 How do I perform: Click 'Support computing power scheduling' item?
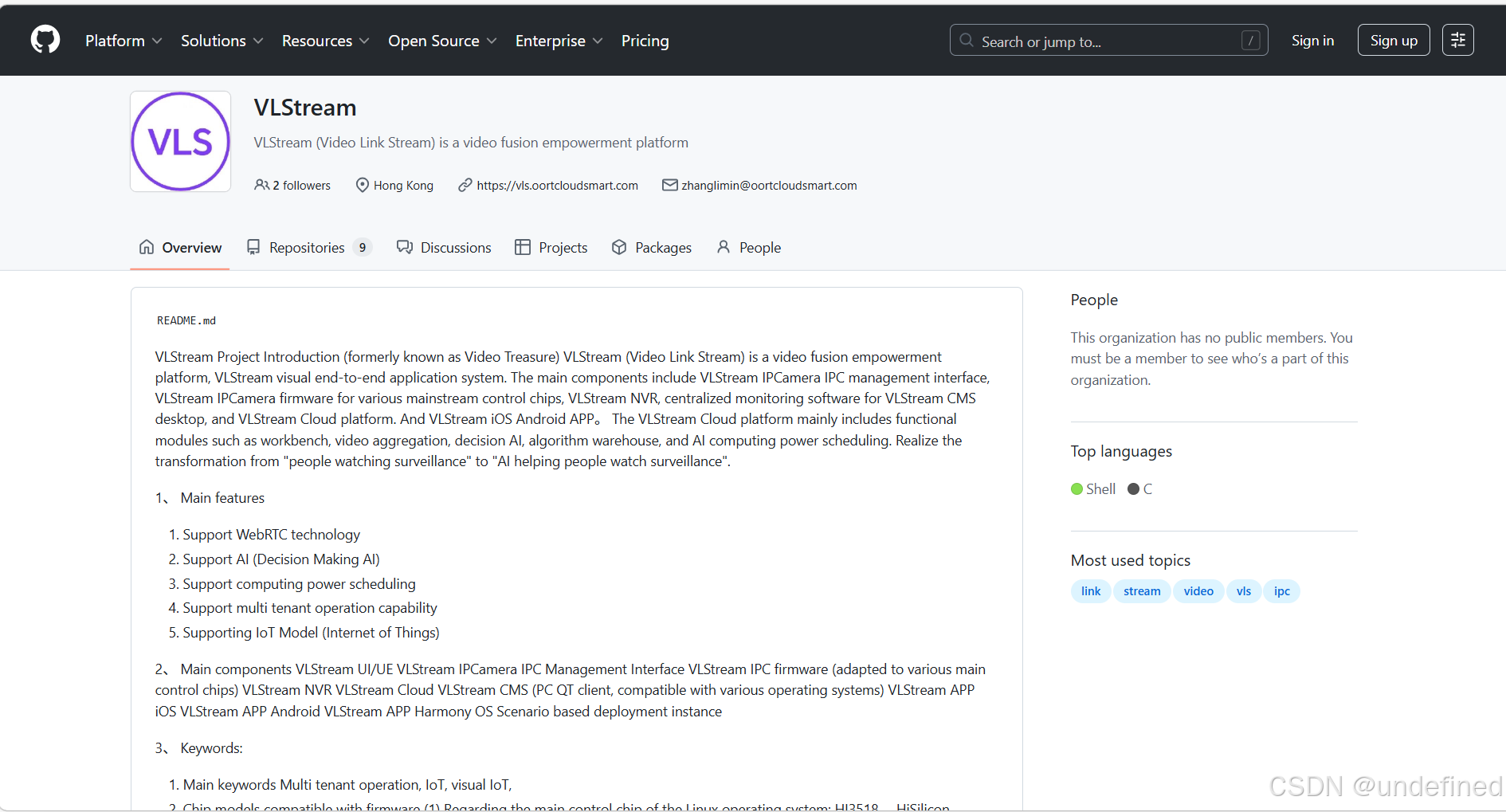pyautogui.click(x=299, y=584)
